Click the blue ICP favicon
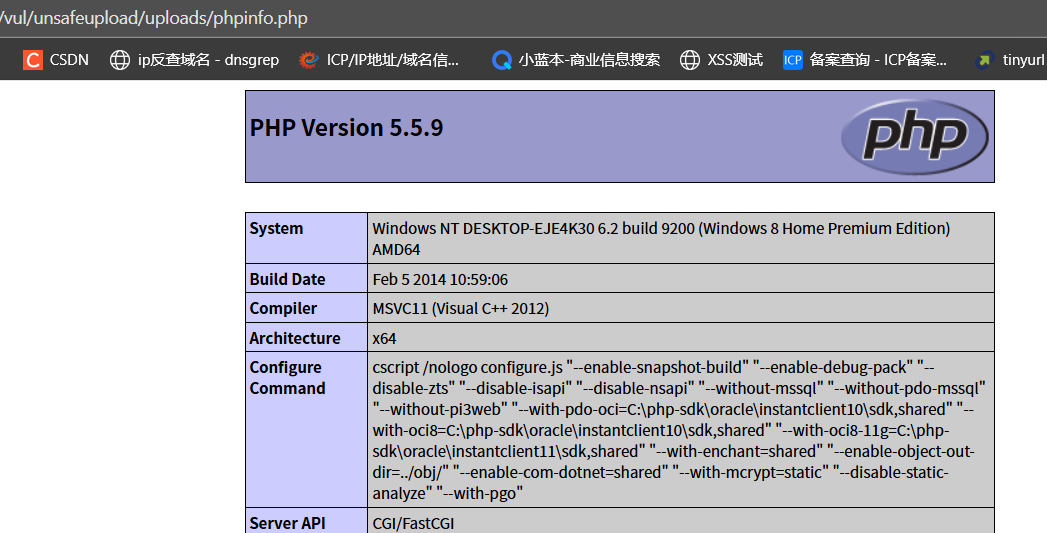The image size is (1047, 533). pos(793,60)
